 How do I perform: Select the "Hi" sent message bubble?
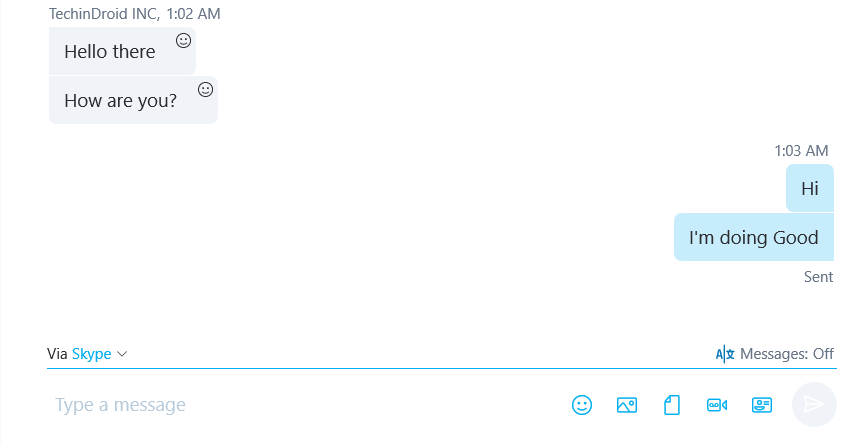click(x=810, y=188)
